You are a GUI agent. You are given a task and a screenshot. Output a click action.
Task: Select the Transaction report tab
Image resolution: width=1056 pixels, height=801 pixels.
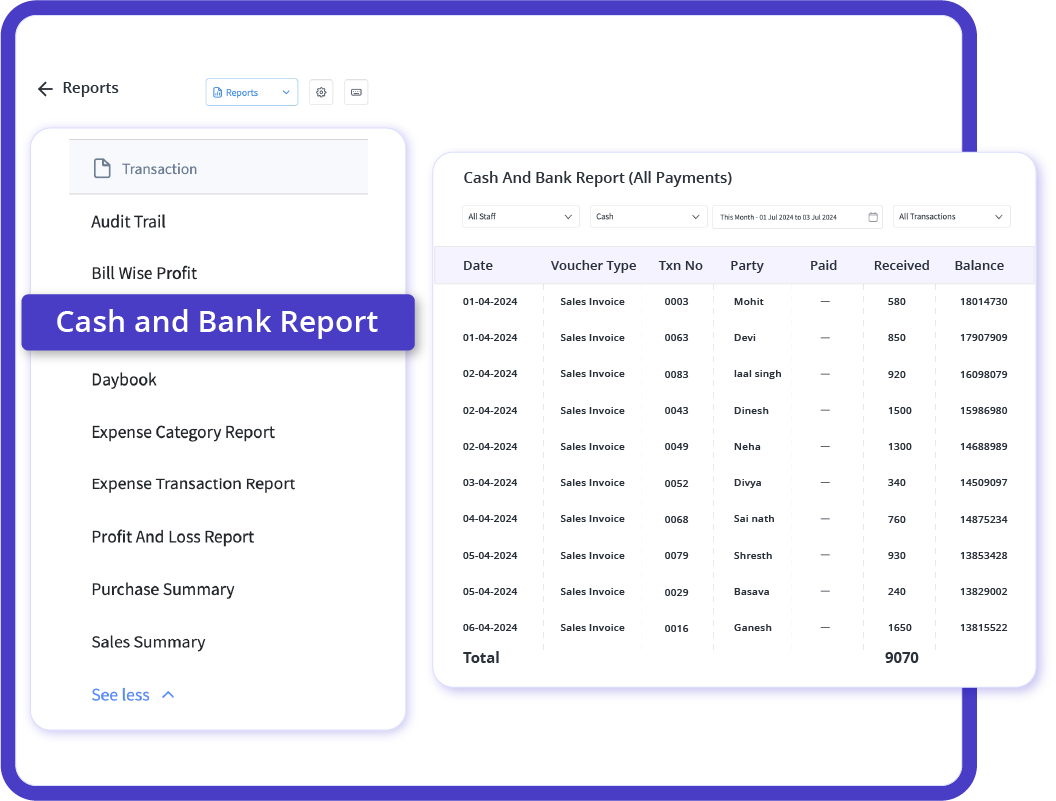click(x=160, y=169)
